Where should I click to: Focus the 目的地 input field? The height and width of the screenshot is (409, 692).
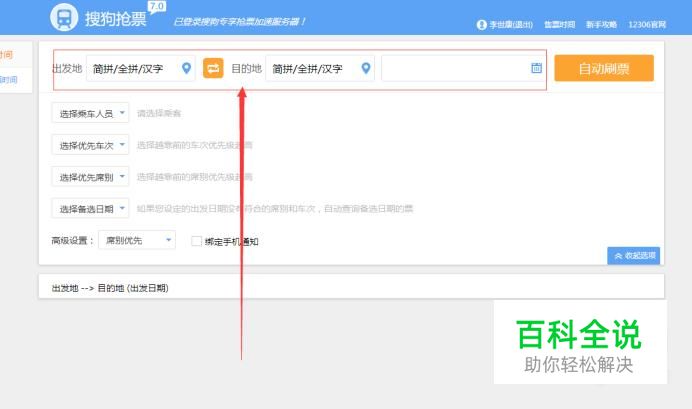pos(320,68)
